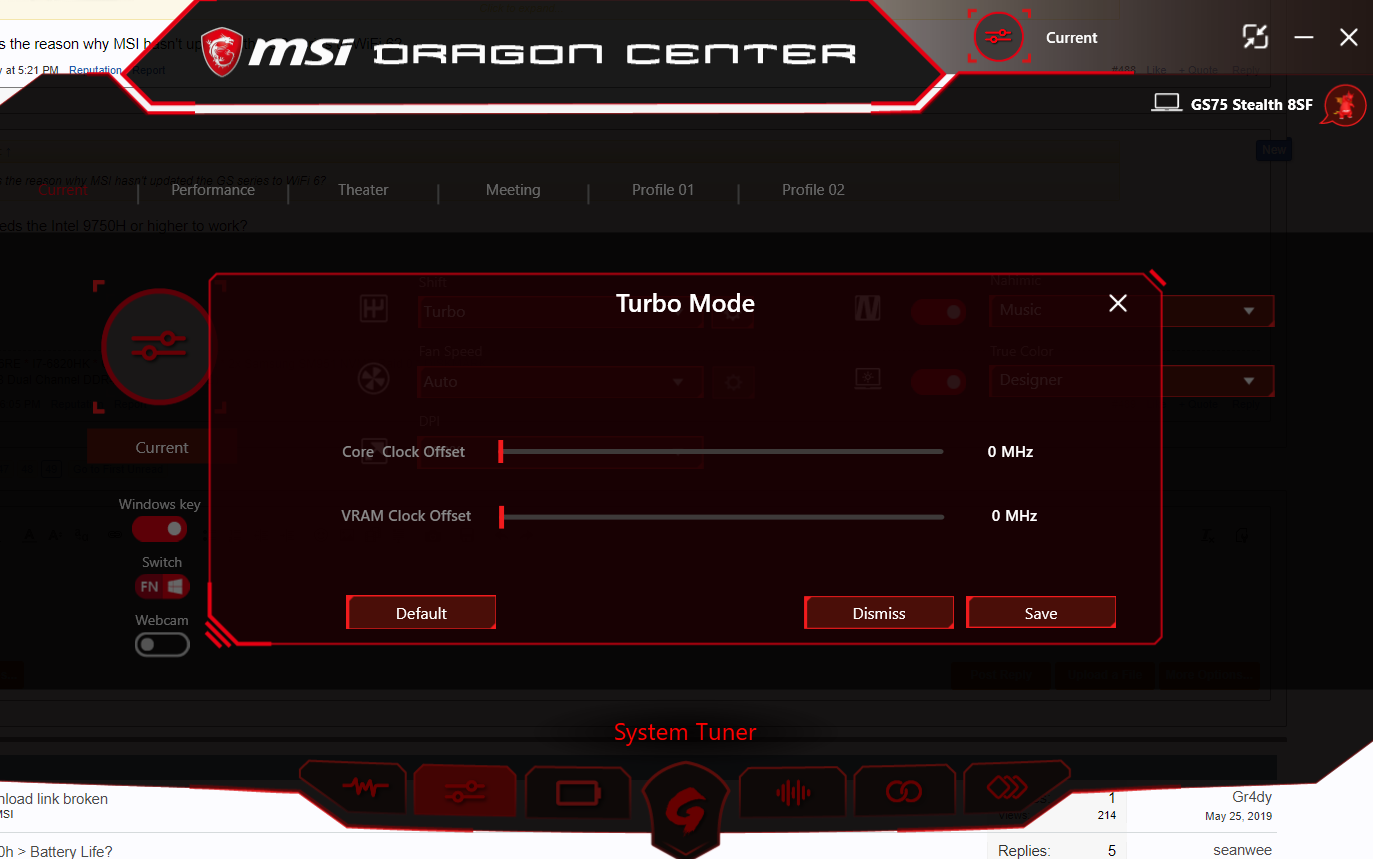Open the red dragon avatar chat icon
The height and width of the screenshot is (859, 1373).
click(1345, 105)
